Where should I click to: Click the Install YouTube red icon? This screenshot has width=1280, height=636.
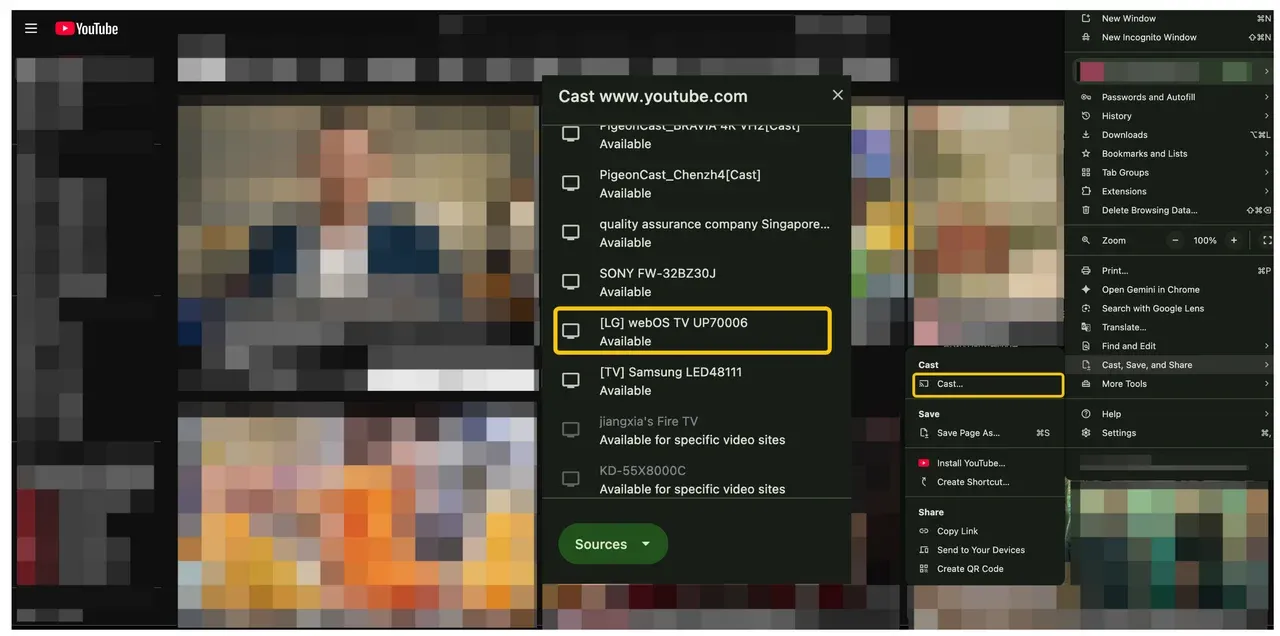(924, 463)
